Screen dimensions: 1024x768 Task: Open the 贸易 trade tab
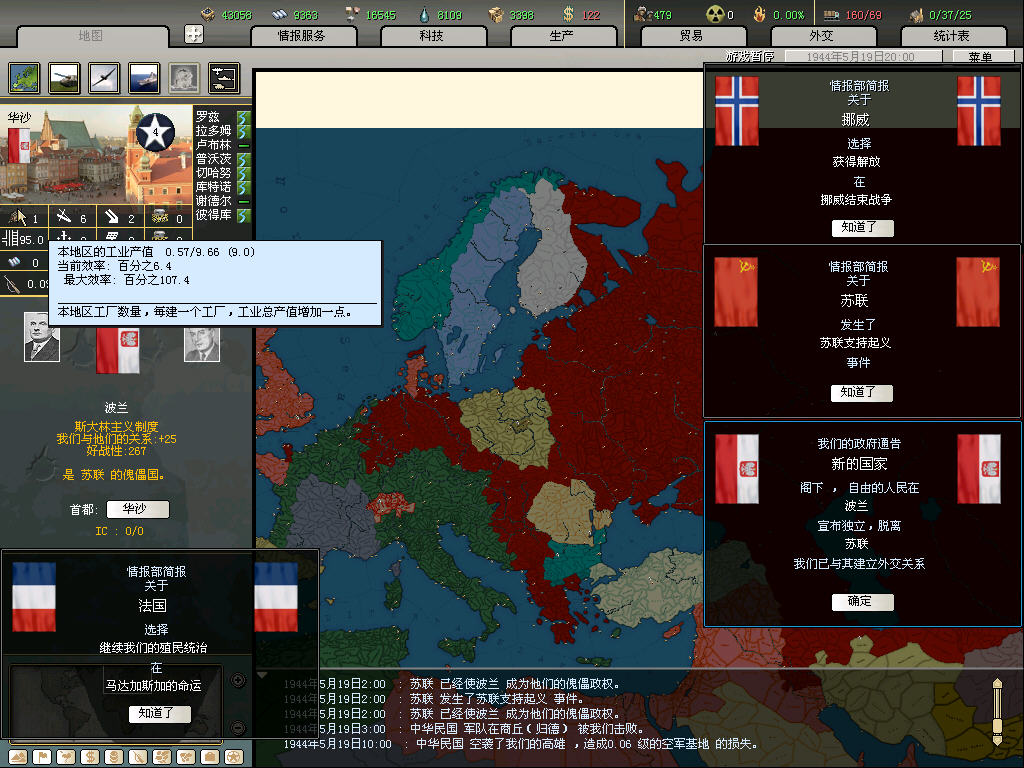point(692,36)
